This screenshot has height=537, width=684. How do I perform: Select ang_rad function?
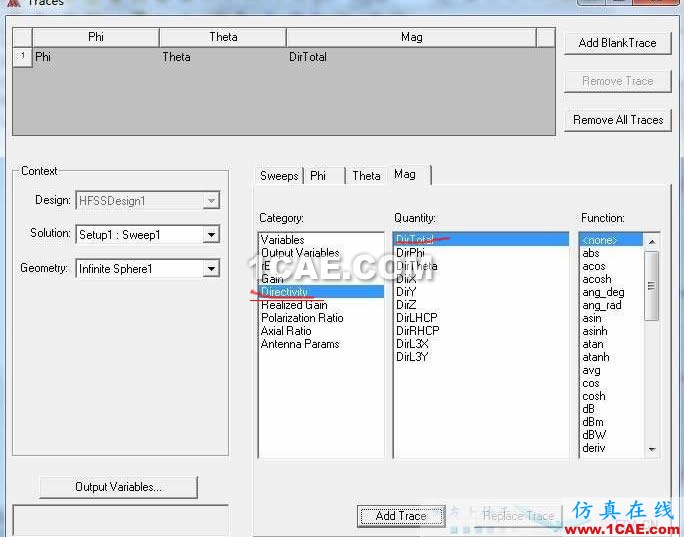tap(611, 305)
